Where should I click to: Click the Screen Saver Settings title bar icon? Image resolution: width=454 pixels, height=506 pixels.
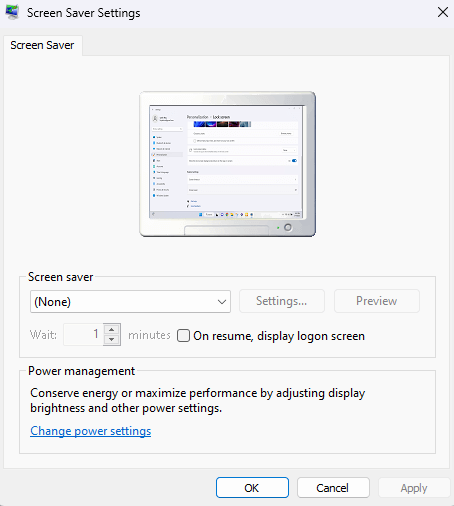[x=12, y=13]
